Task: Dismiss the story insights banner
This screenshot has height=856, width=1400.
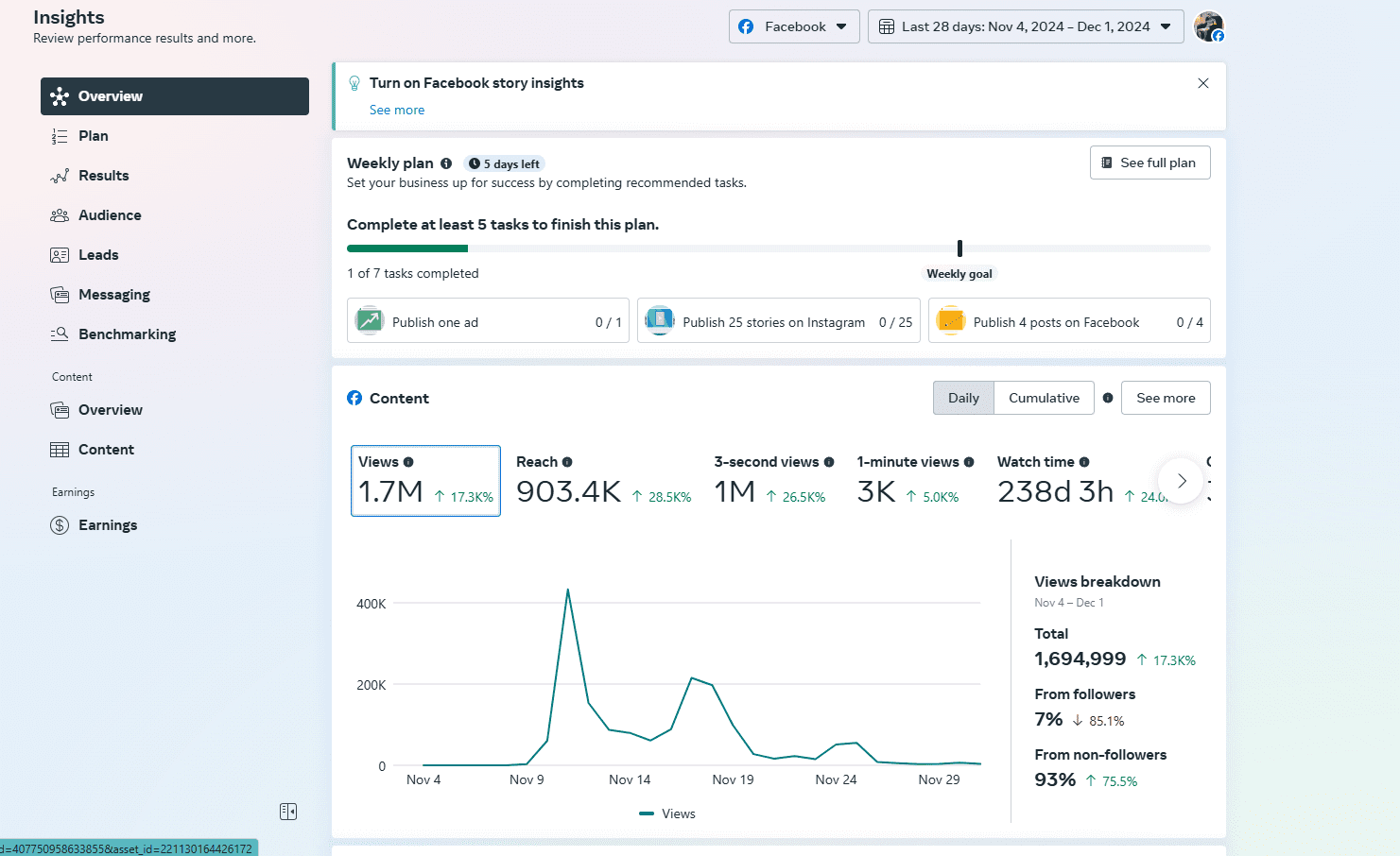Action: (x=1203, y=83)
